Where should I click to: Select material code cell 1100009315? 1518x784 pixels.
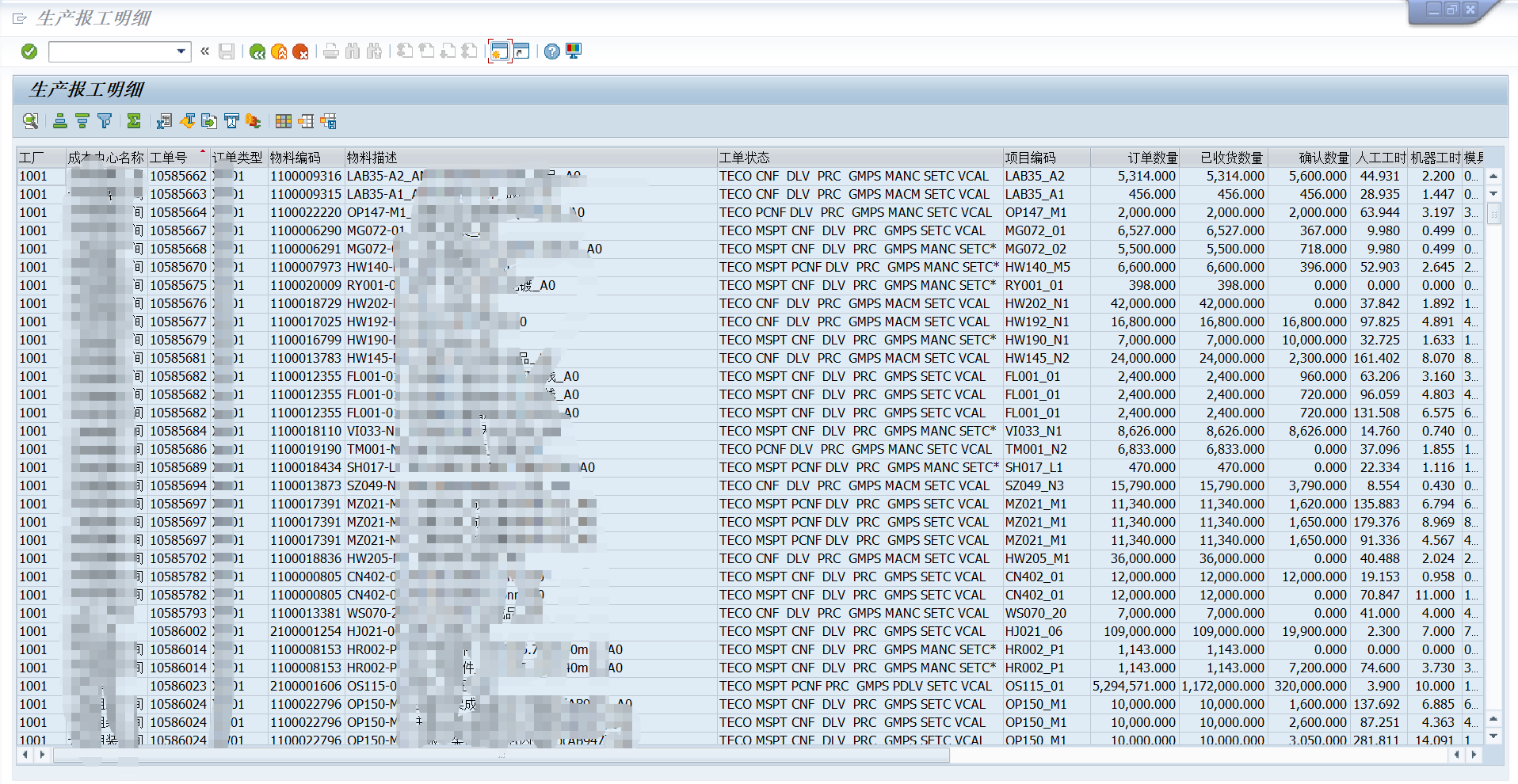306,194
